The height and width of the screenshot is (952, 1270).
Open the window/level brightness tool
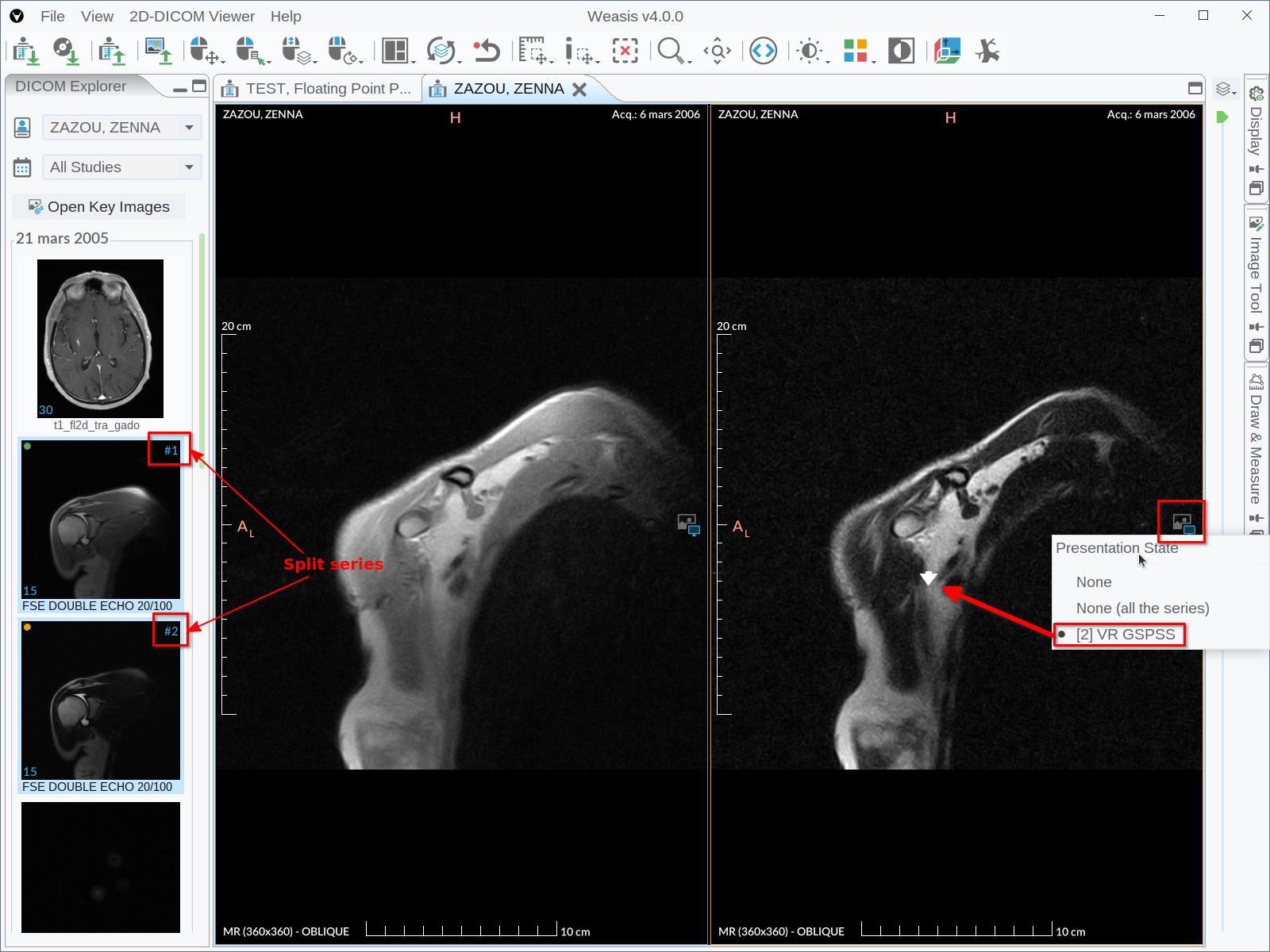(x=809, y=50)
